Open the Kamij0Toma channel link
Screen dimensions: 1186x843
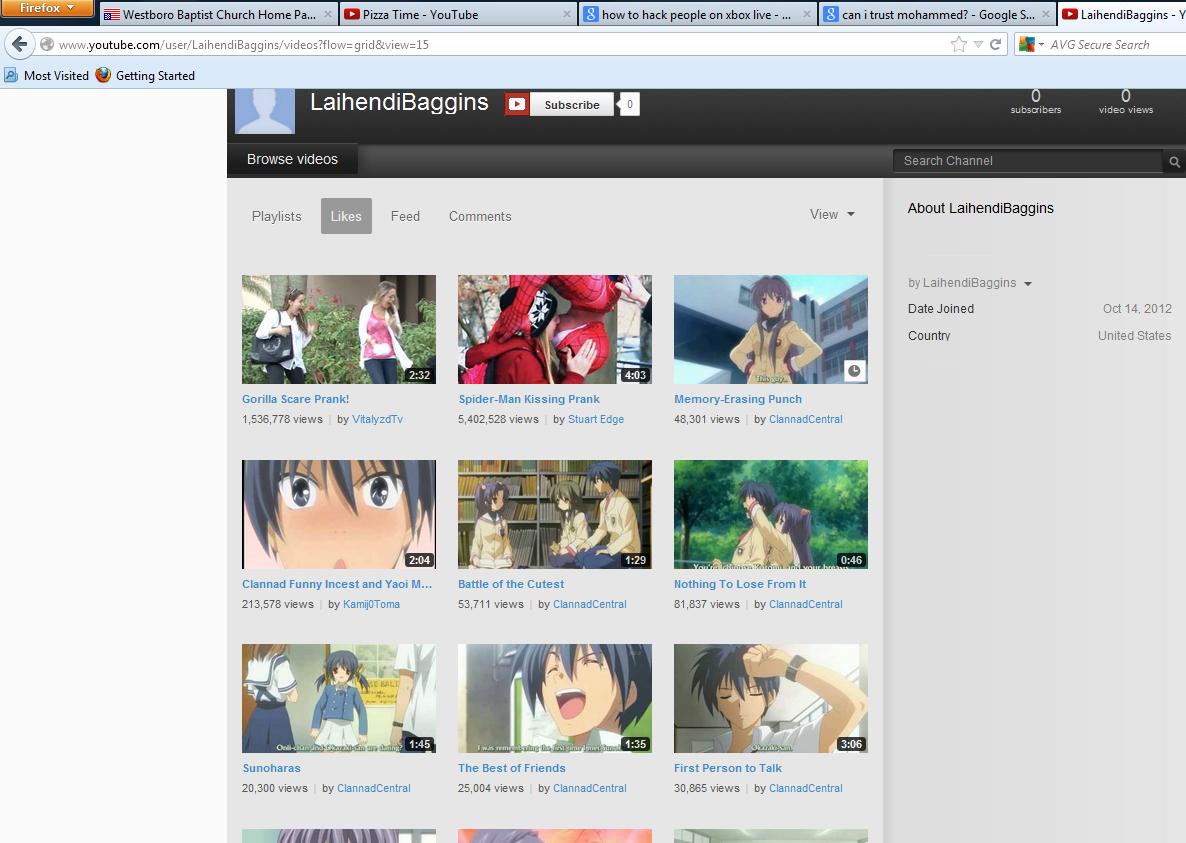pyautogui.click(x=371, y=604)
